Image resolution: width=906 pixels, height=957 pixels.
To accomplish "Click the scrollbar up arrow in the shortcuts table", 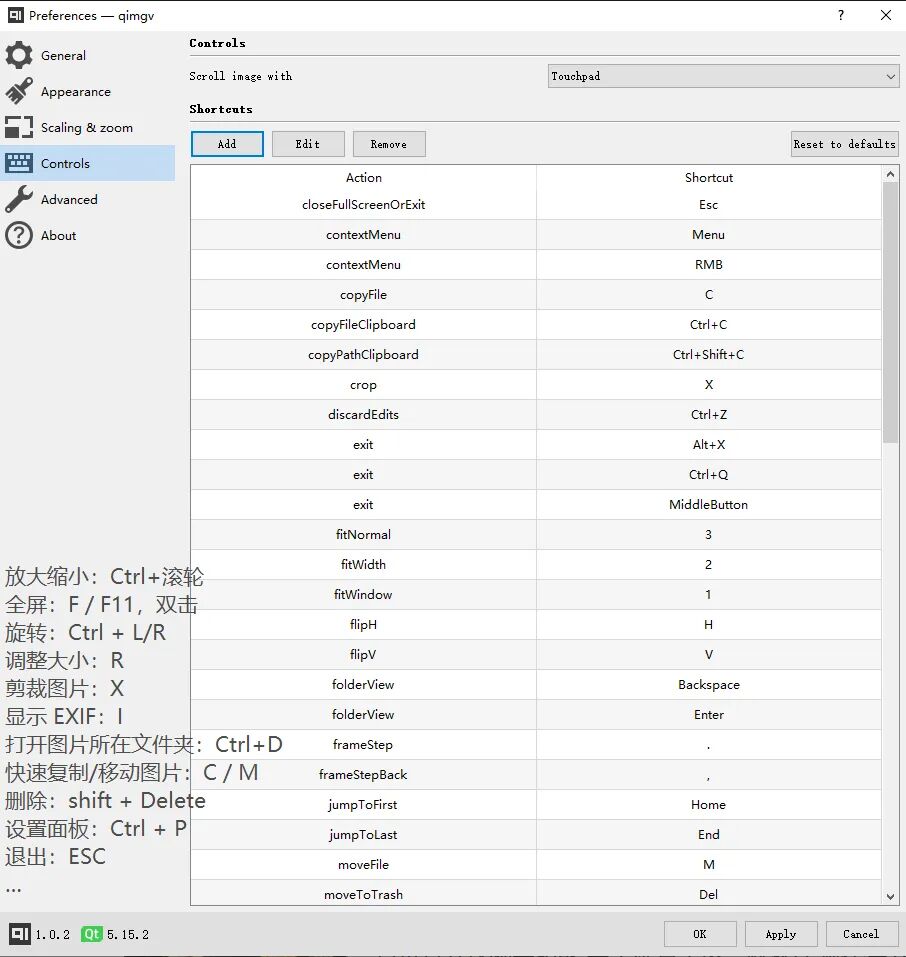I will (x=890, y=174).
